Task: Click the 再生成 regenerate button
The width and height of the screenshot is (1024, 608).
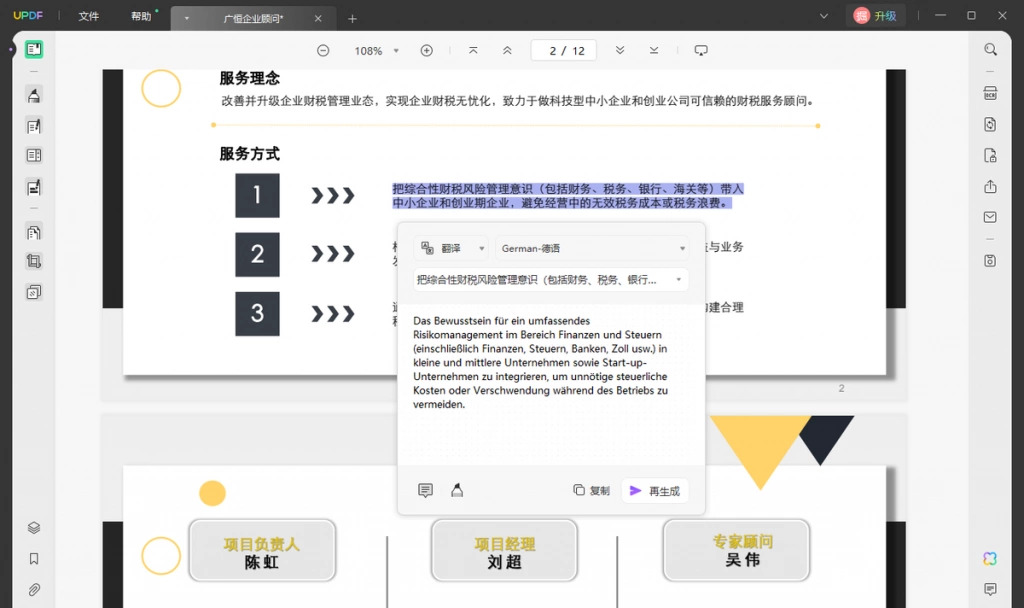Action: [x=655, y=491]
